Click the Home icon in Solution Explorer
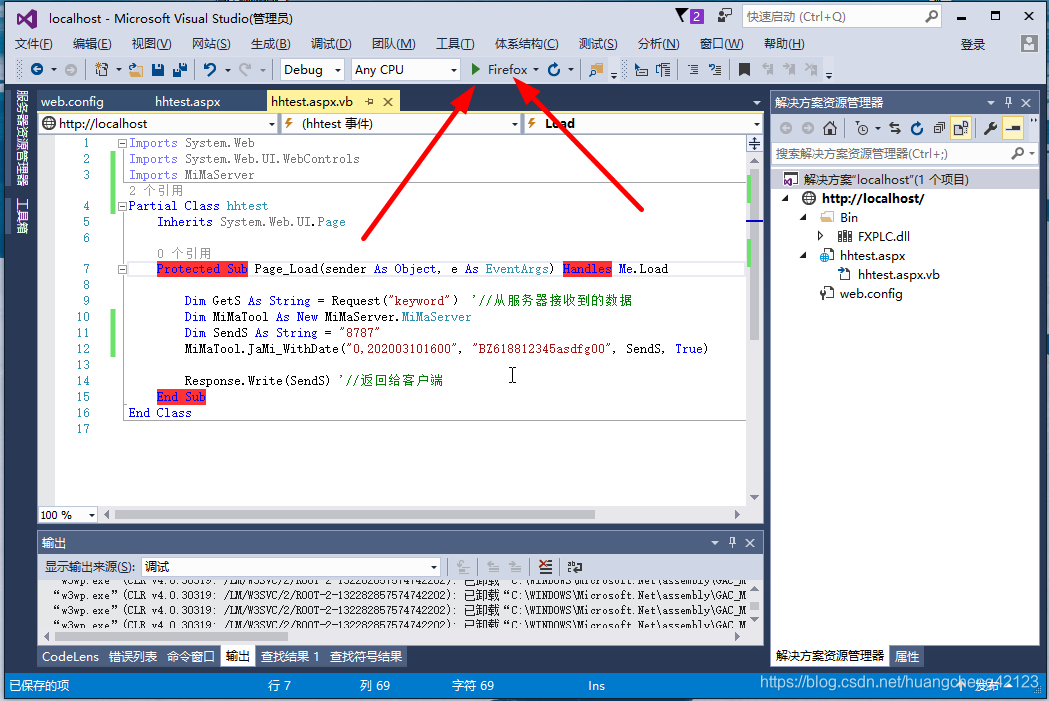This screenshot has width=1049, height=701. 830,127
